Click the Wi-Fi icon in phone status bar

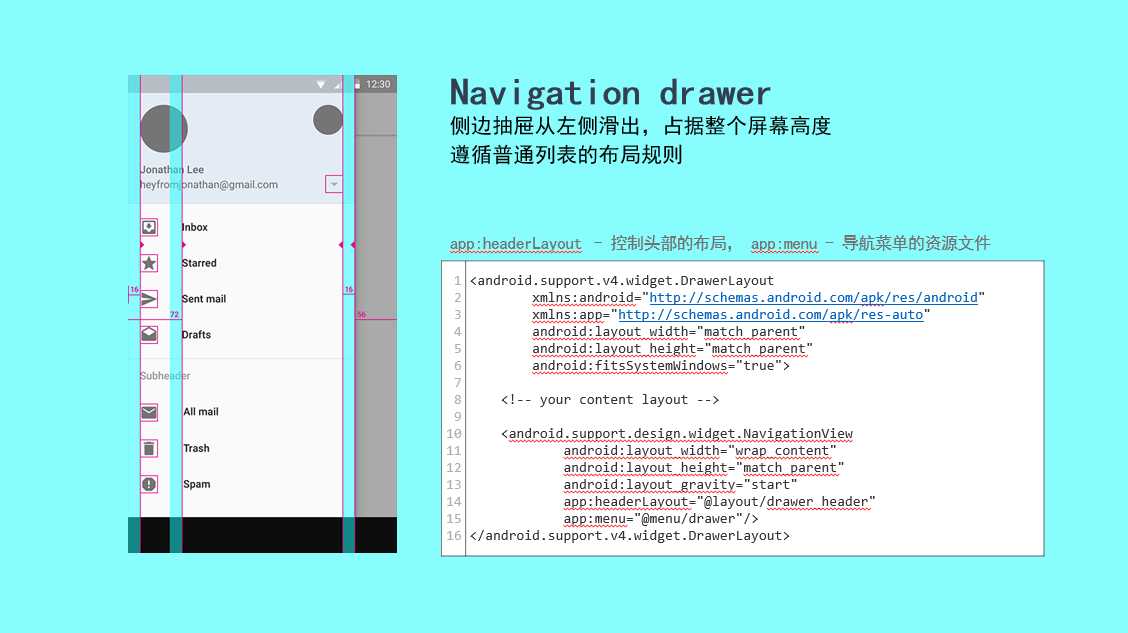point(321,84)
